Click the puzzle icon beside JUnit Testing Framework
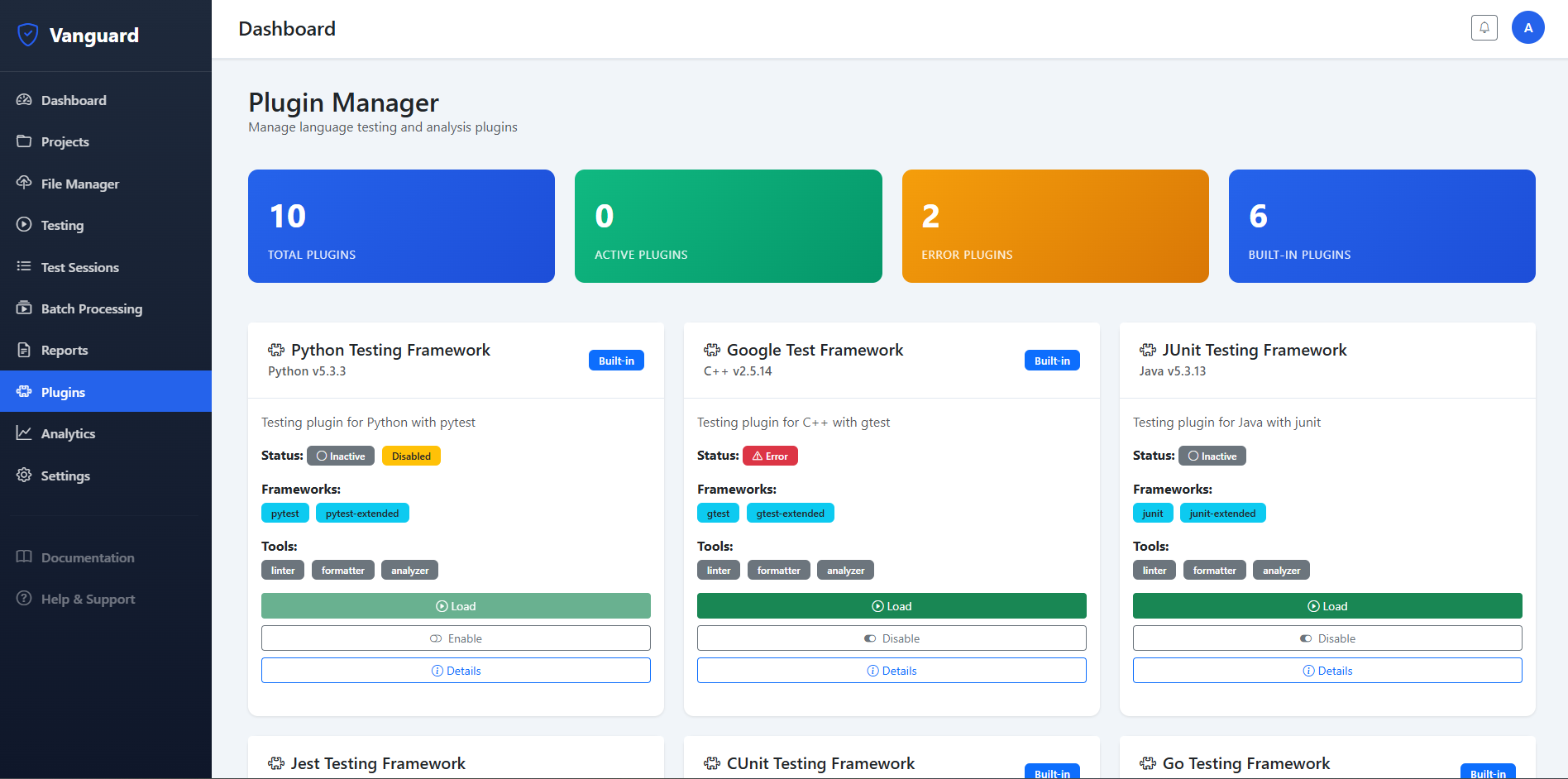Viewport: 1568px width, 779px height. point(1147,350)
